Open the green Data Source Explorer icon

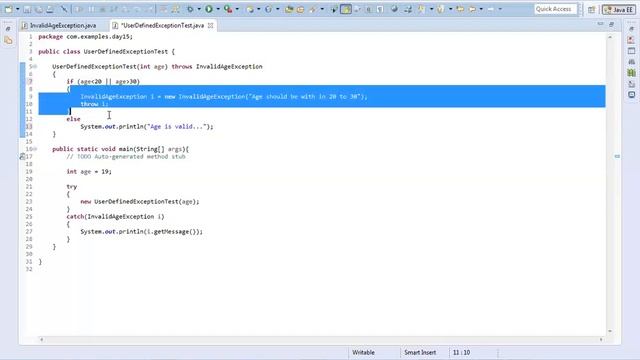[x=631, y=73]
